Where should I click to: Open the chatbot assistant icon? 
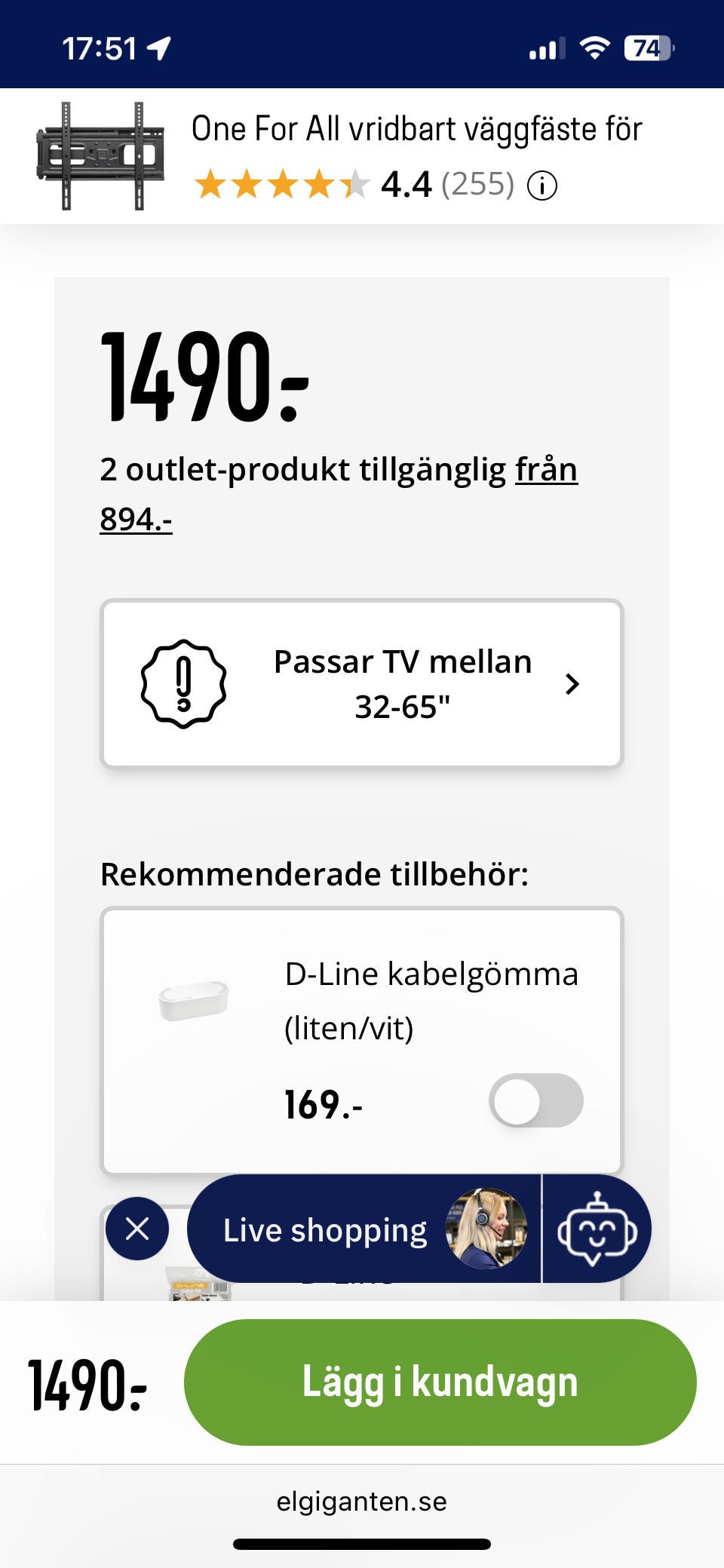[x=597, y=1229]
